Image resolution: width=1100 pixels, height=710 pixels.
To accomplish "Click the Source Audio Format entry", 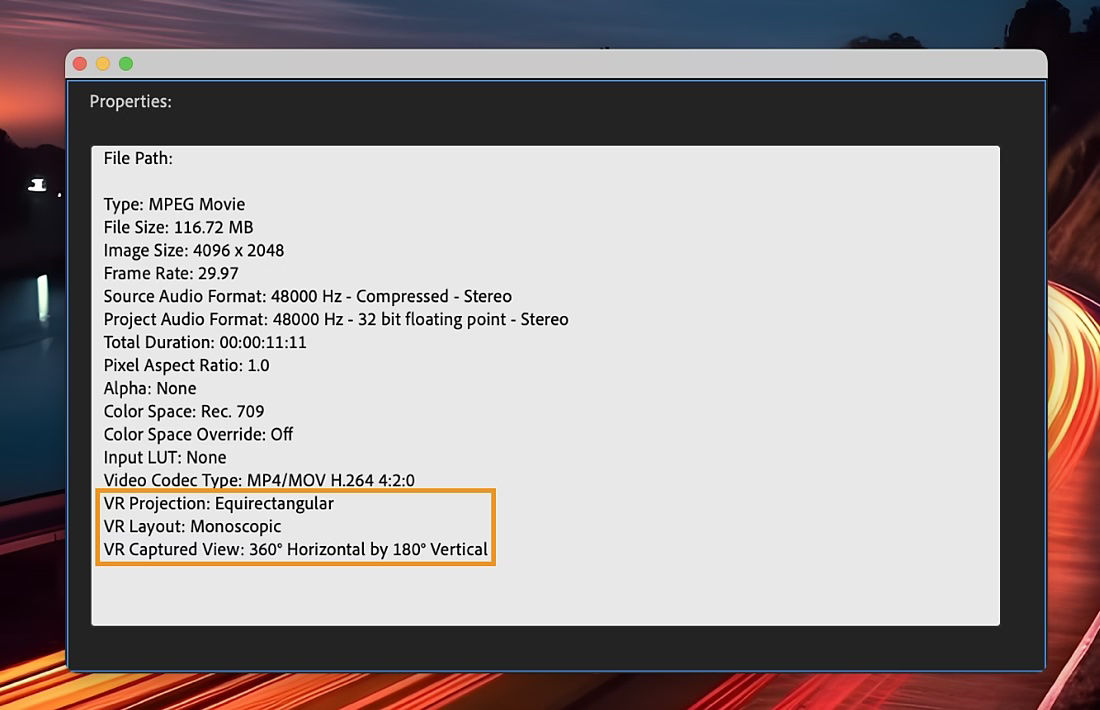I will 308,296.
